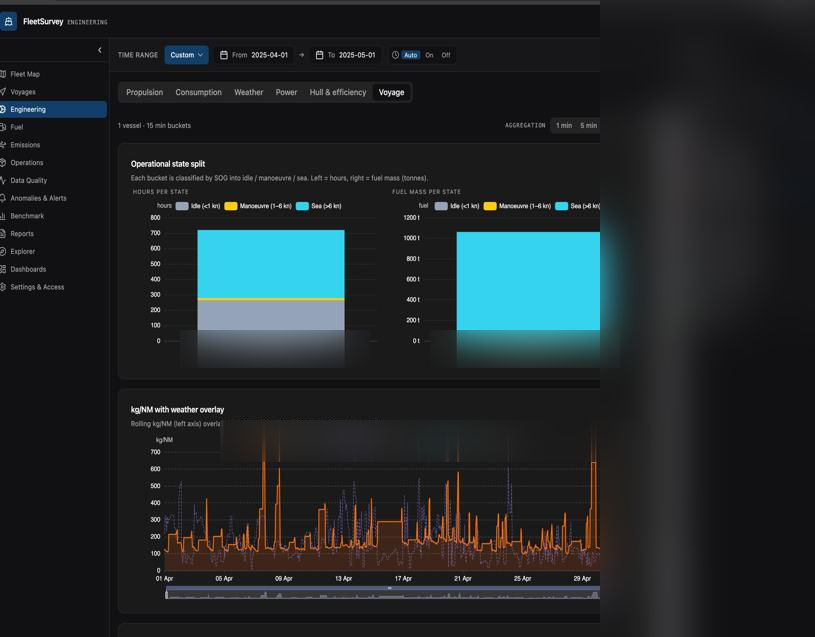This screenshot has width=815, height=637.
Task: Toggle Manoeuvre legend in hours chart
Action: point(258,206)
